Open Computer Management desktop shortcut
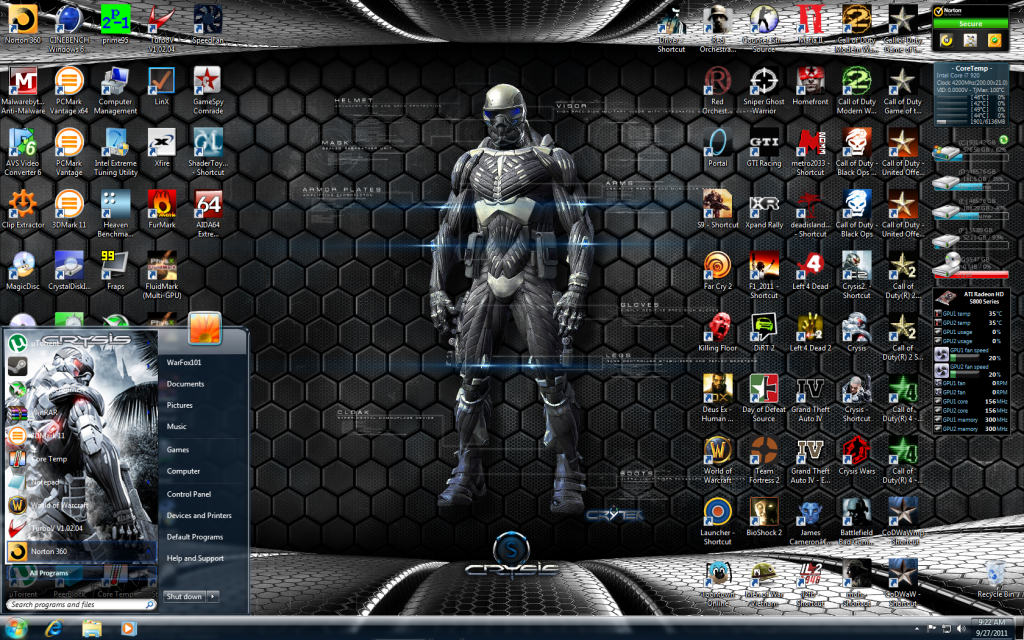Screen dimensions: 1024x640 (115, 91)
